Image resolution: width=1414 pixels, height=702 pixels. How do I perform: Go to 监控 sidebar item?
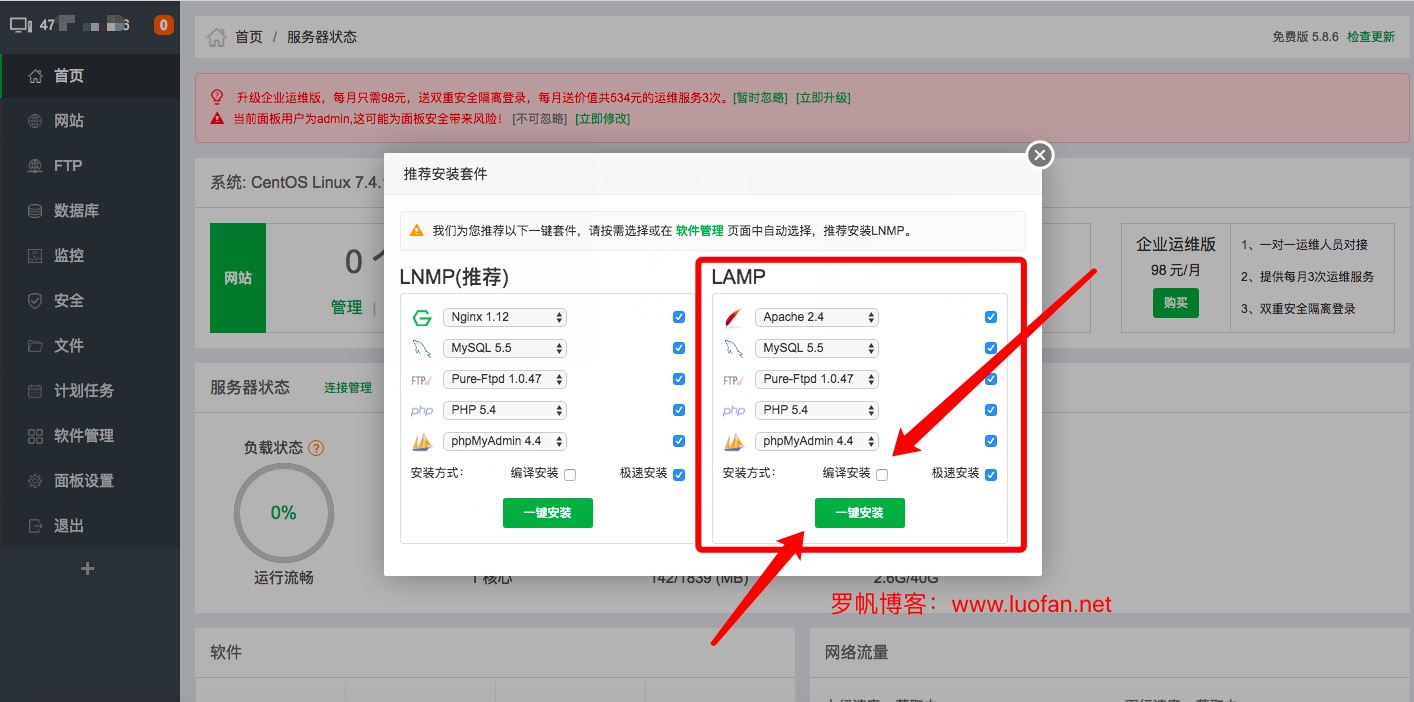pyautogui.click(x=90, y=256)
